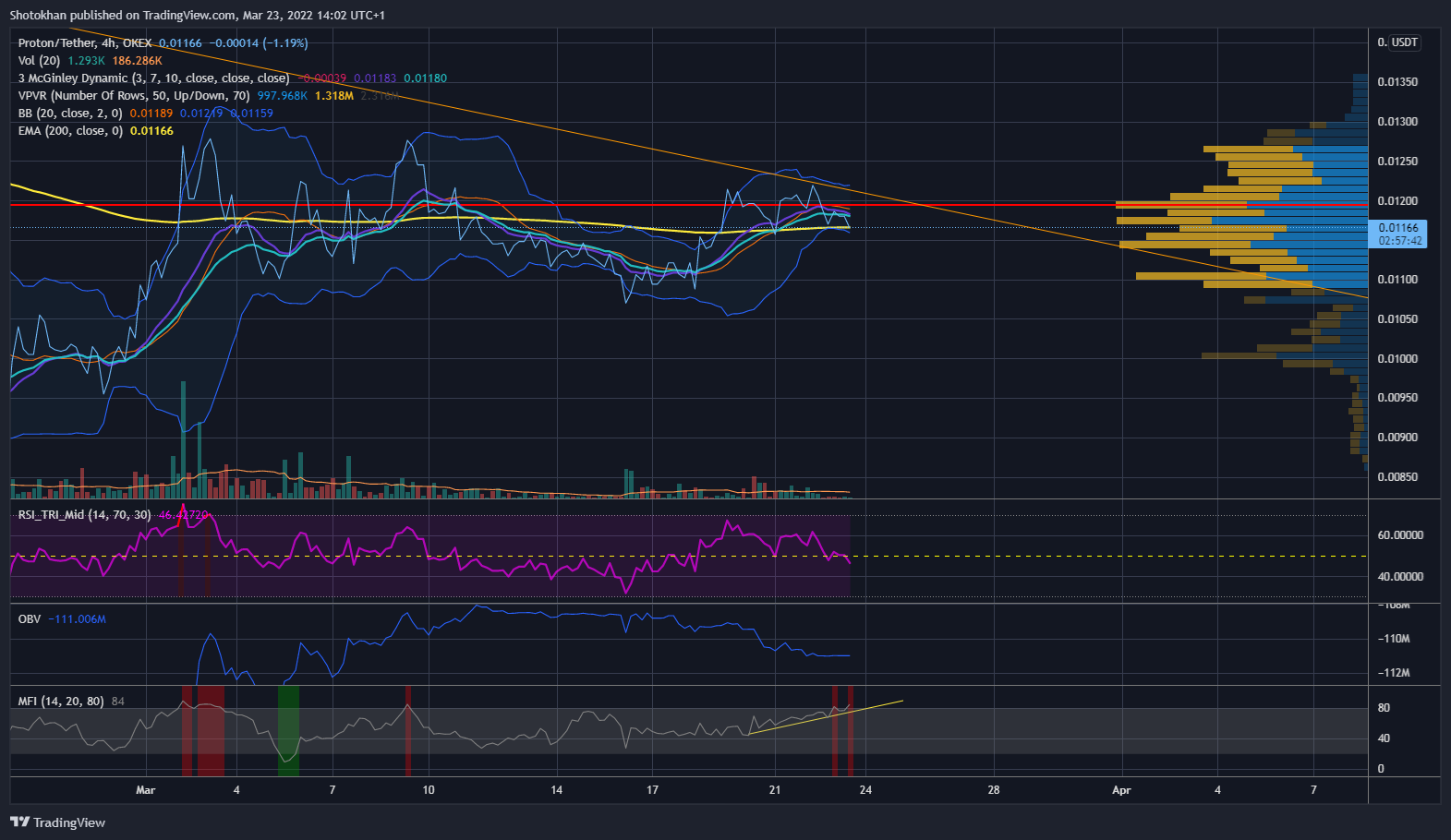The width and height of the screenshot is (1451, 840).
Task: Click the VPVR 1.318M down volume value
Action: click(334, 96)
